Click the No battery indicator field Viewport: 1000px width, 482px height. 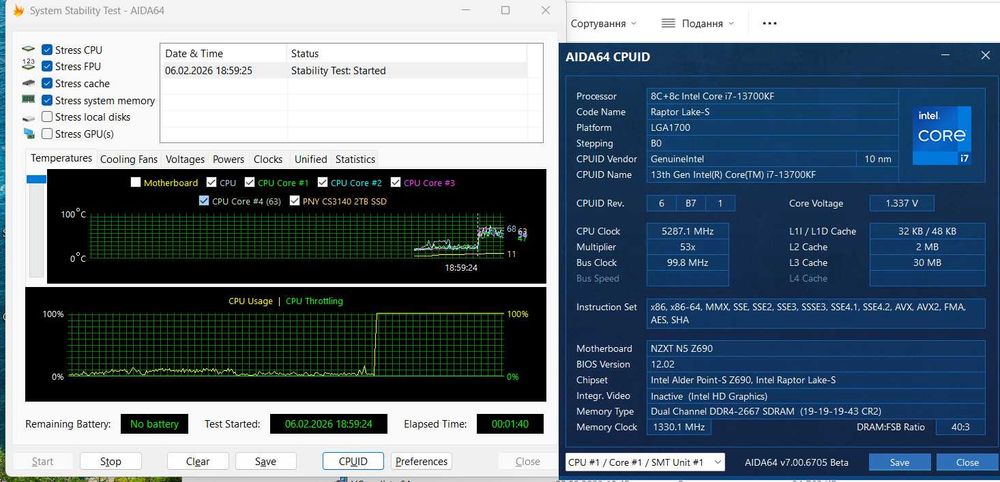pos(154,424)
